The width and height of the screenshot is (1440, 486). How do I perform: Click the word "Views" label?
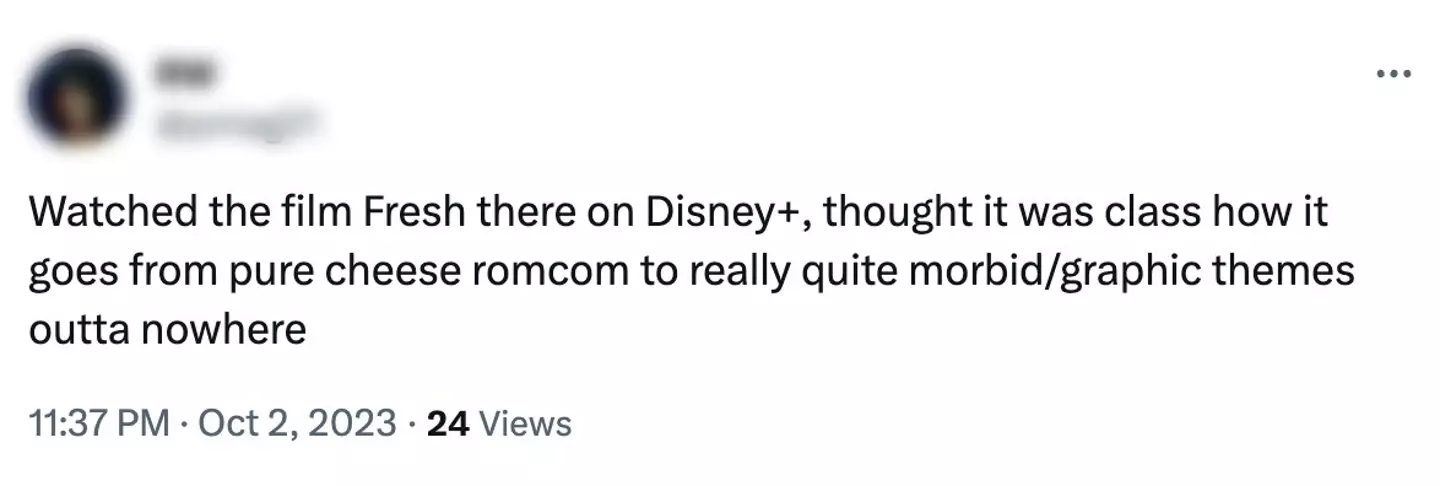point(526,423)
